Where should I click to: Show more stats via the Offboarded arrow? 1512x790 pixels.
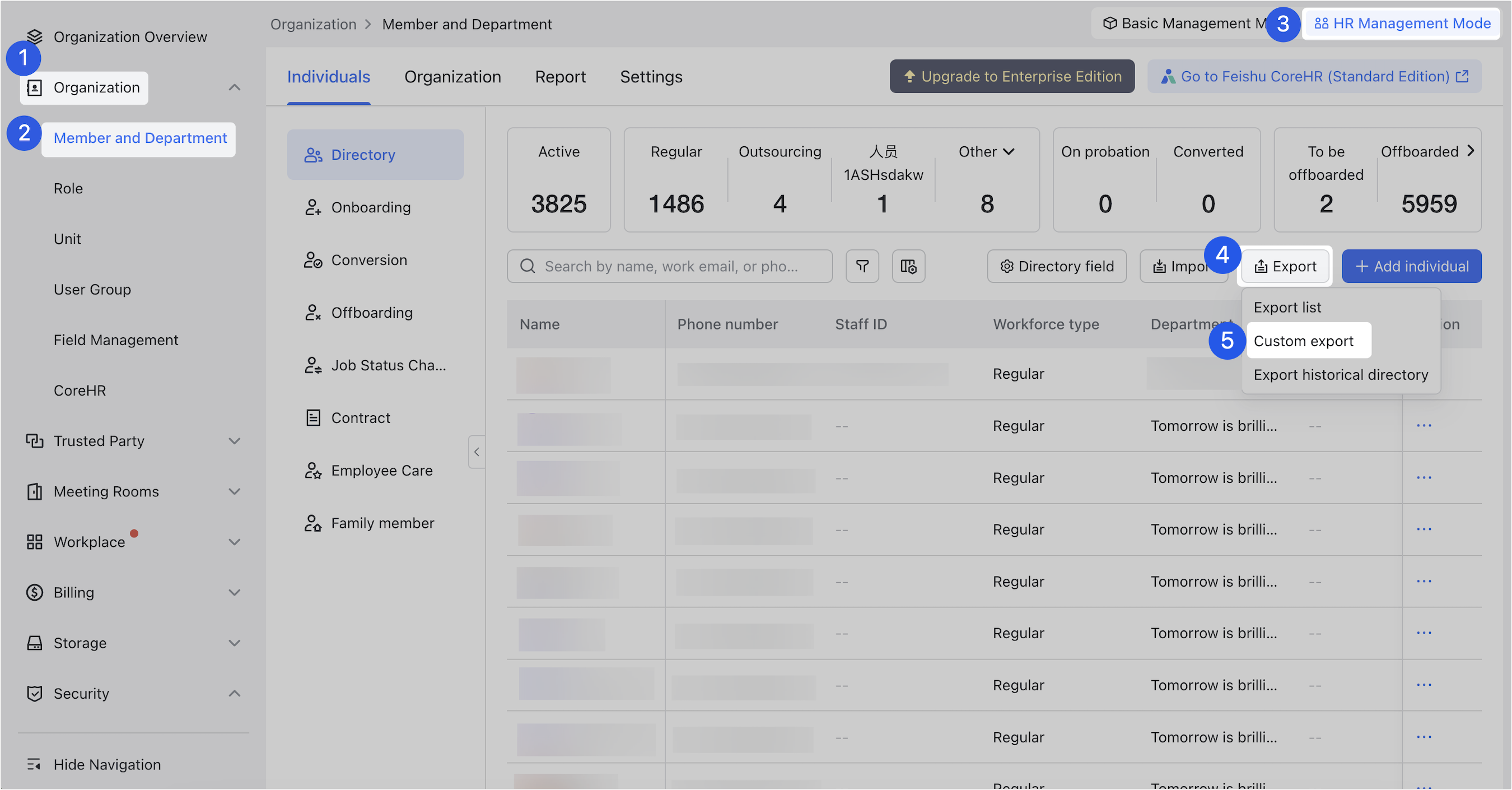coord(1471,151)
